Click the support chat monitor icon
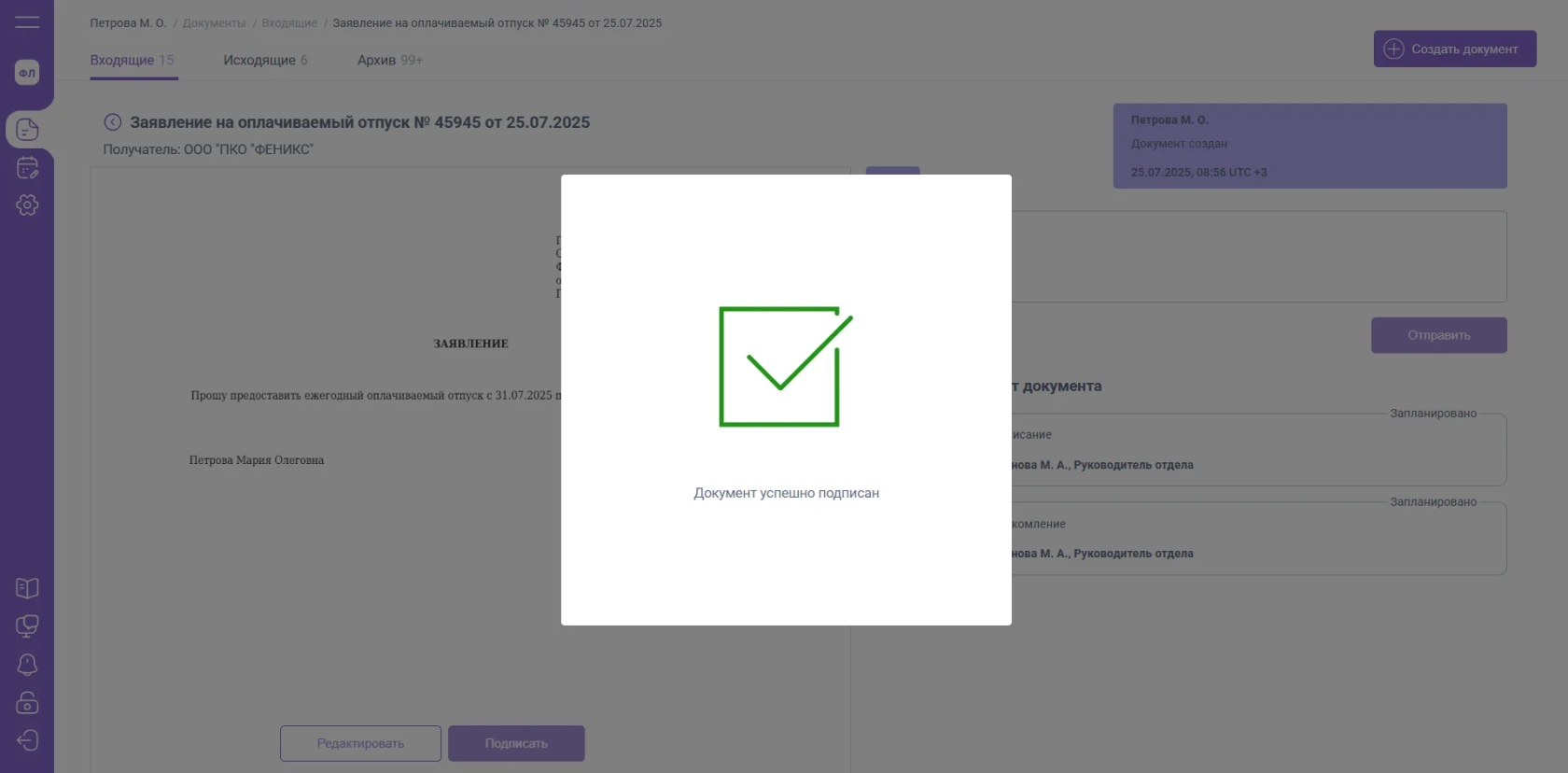 [x=27, y=625]
